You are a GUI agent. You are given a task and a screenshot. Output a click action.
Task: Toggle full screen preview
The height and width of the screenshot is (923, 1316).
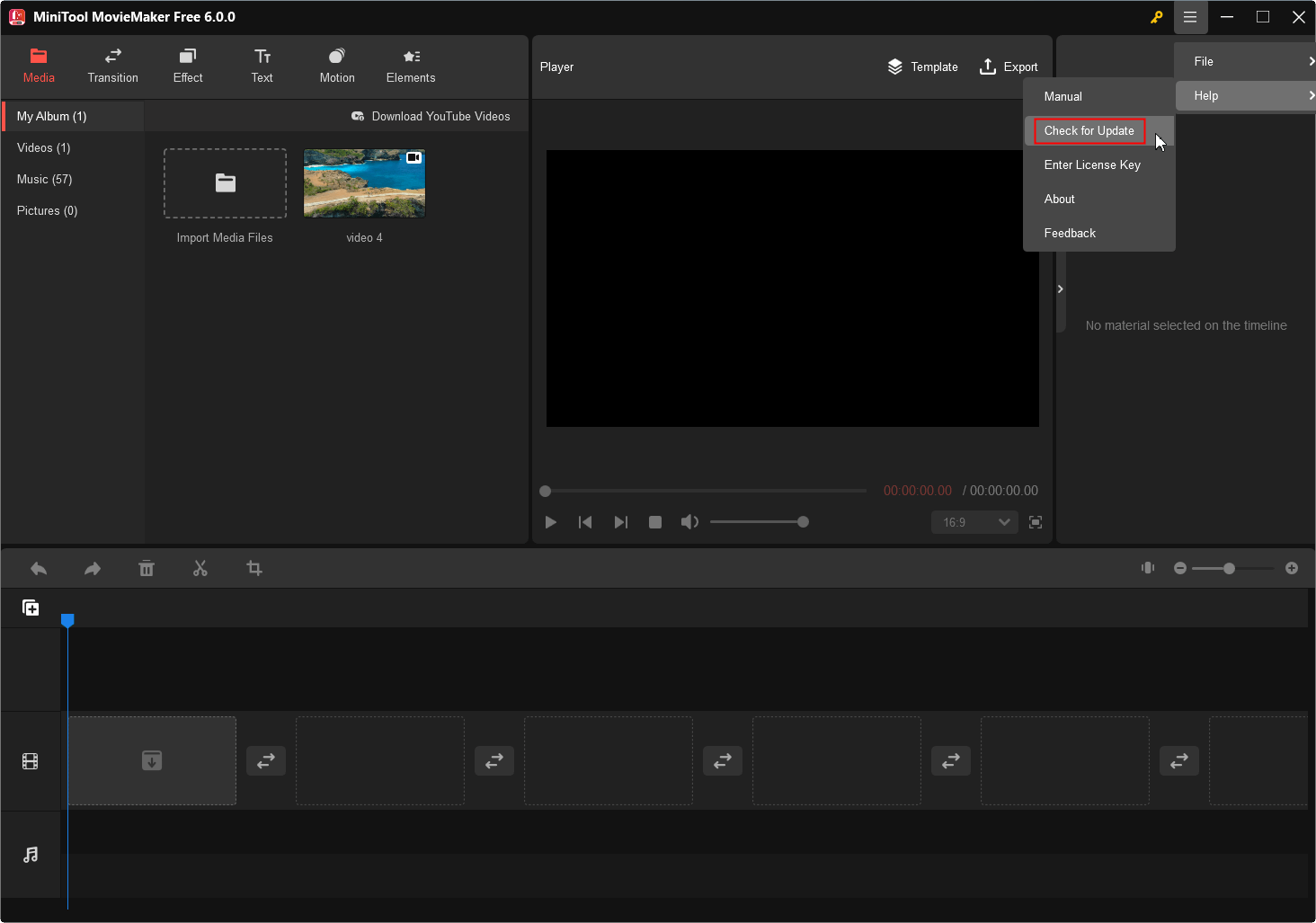(x=1036, y=522)
